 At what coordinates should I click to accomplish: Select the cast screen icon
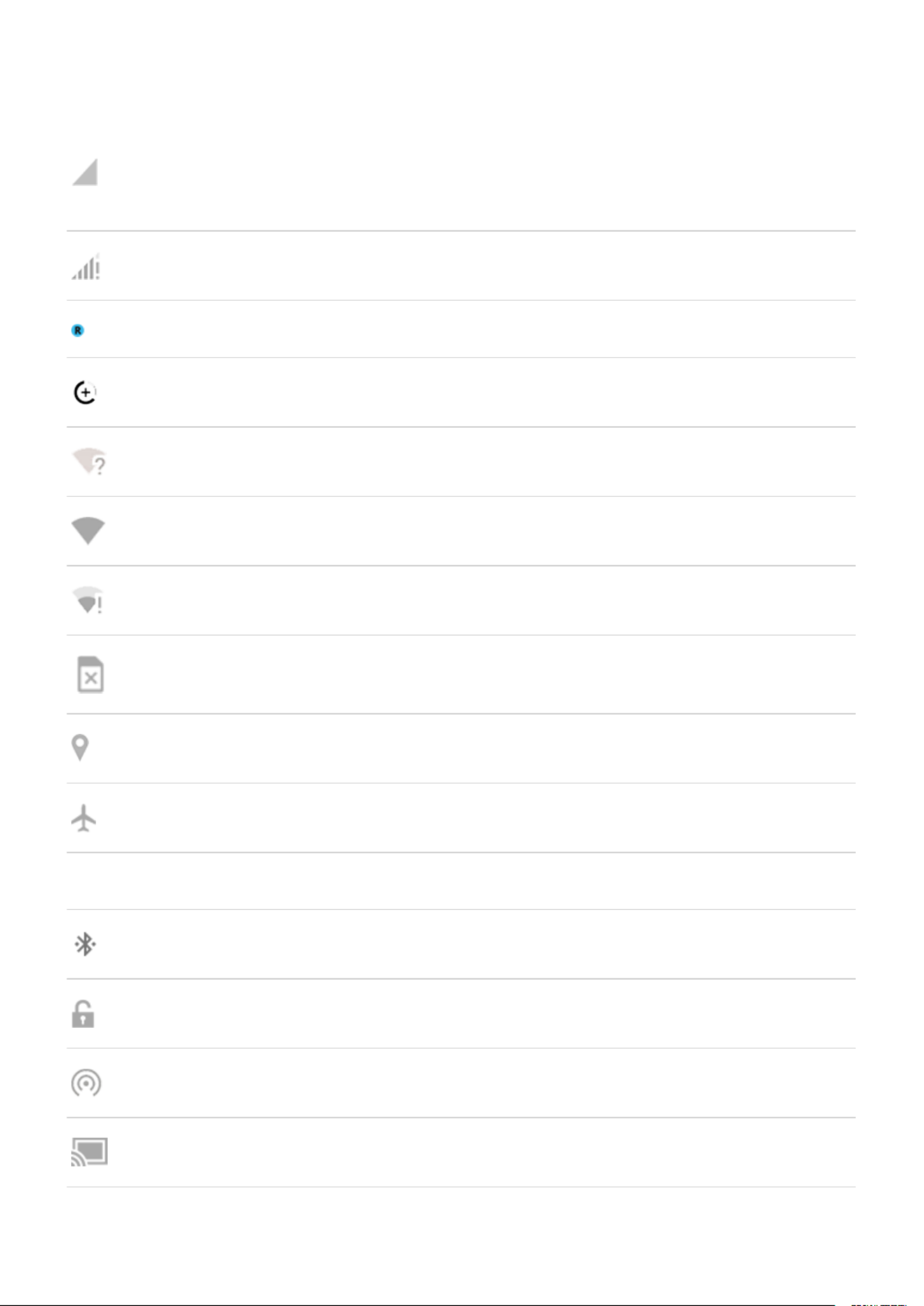[89, 1152]
